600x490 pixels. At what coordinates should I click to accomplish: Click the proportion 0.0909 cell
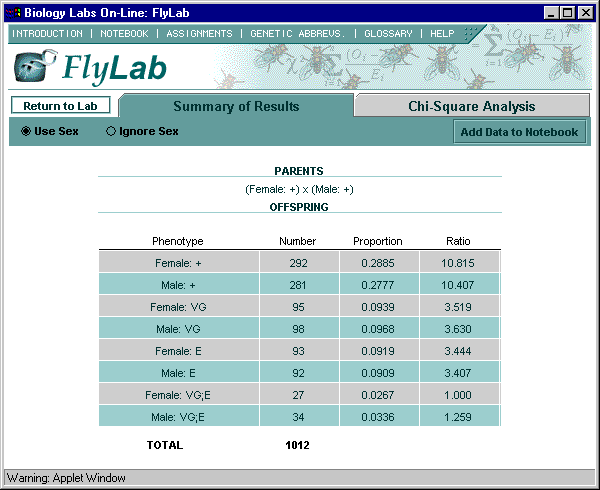379,373
